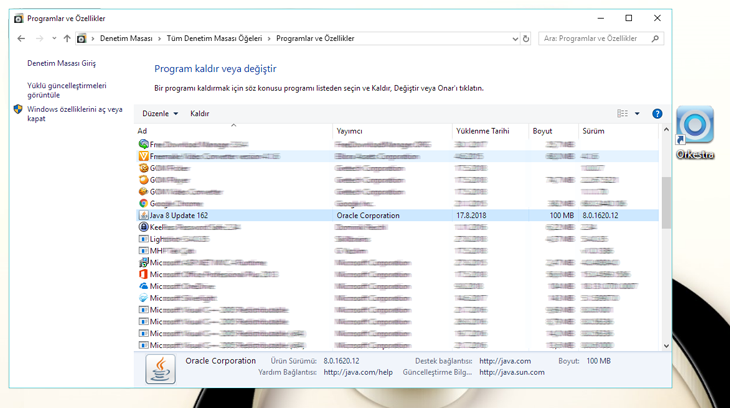Click the program list vertical scrollbar
This screenshot has height=408, width=730.
[x=666, y=203]
